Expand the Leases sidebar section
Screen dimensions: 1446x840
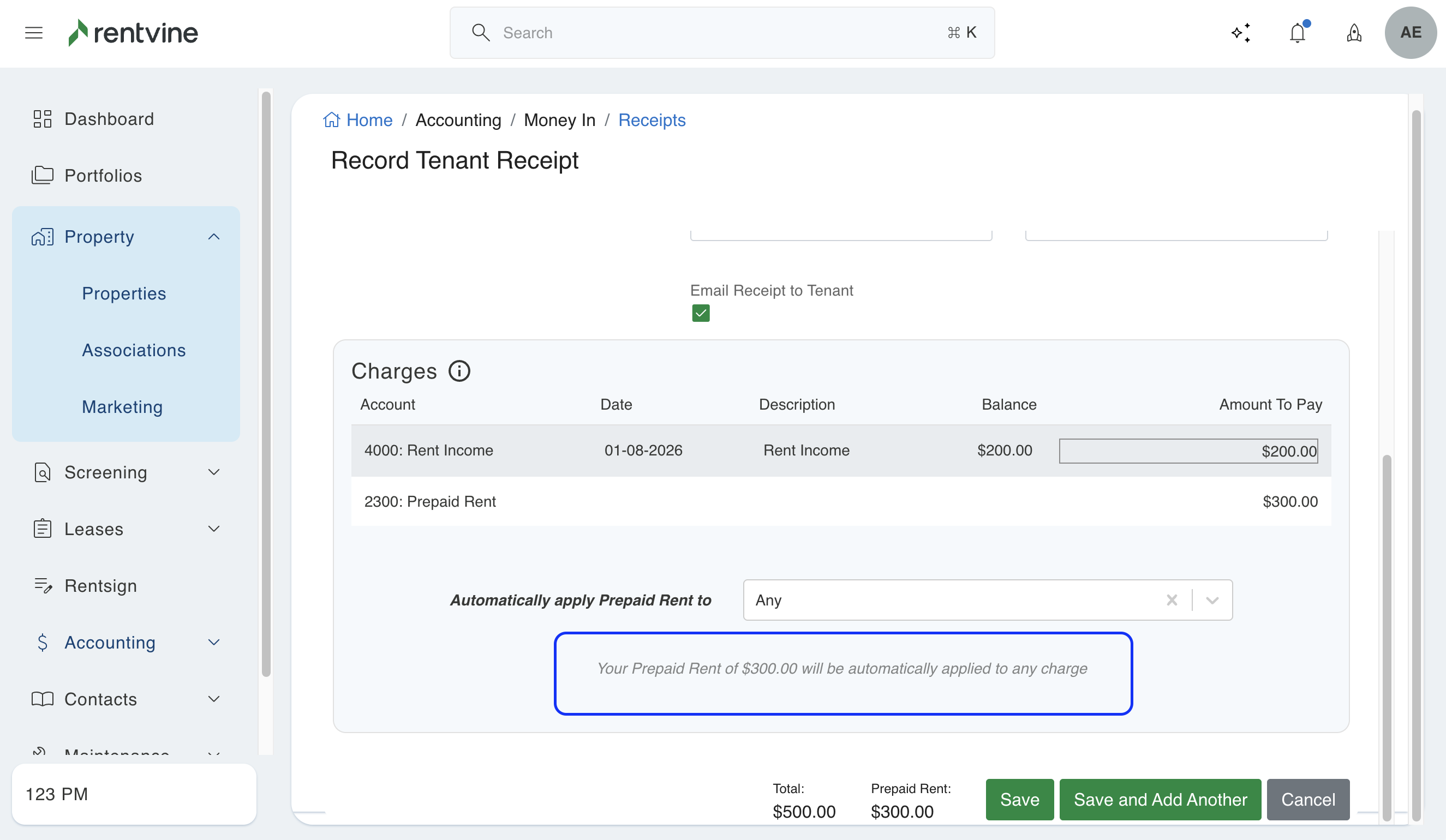tap(213, 529)
